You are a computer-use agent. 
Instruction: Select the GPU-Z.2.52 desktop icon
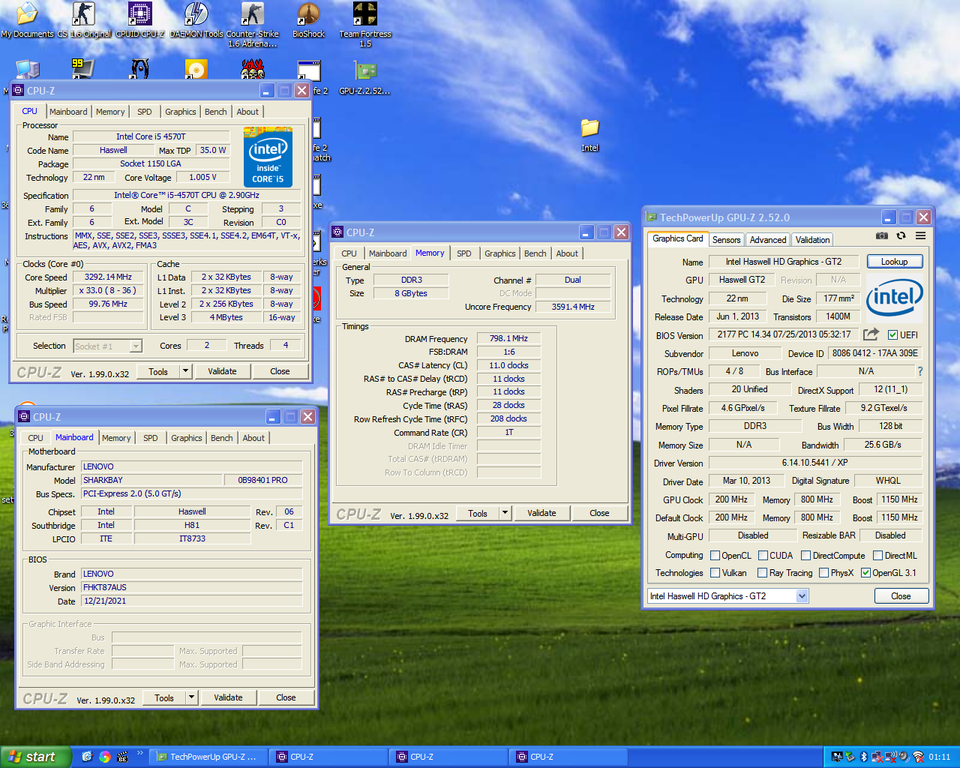365,78
